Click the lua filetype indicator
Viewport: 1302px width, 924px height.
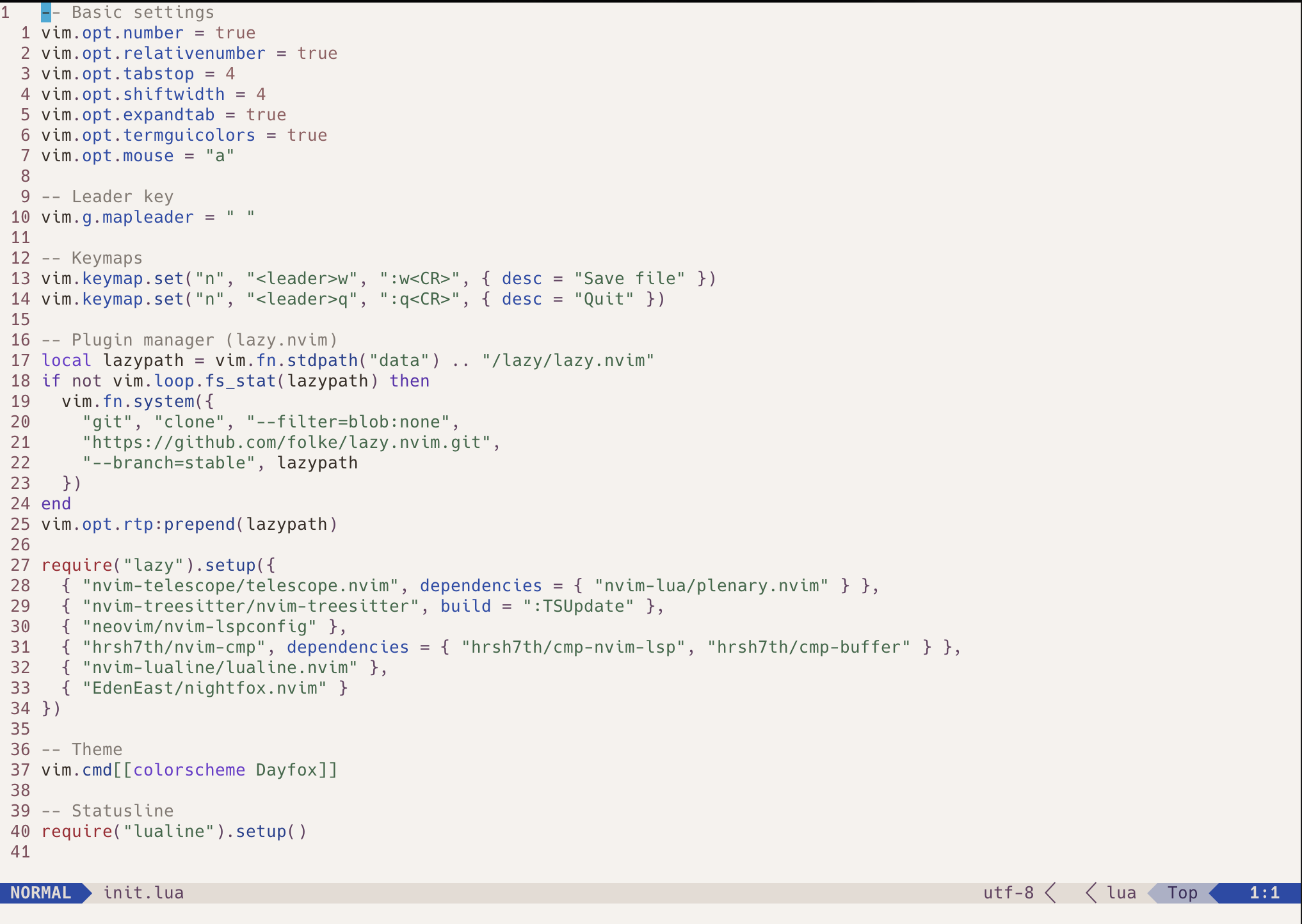pos(1121,893)
